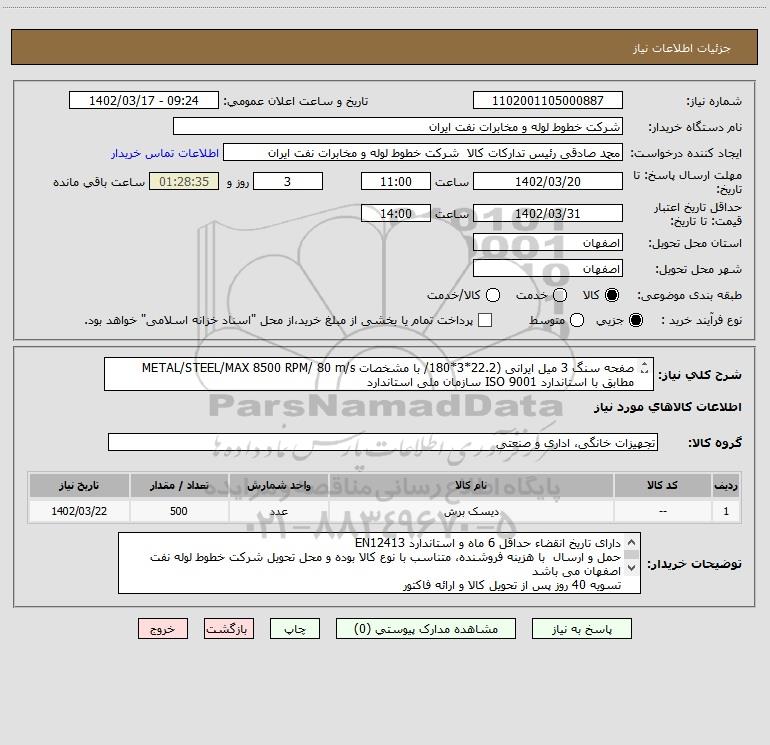This screenshot has width=770, height=745.
Task: Click the مشاهده مدارک پیوستی (0) button
Action: (x=426, y=629)
